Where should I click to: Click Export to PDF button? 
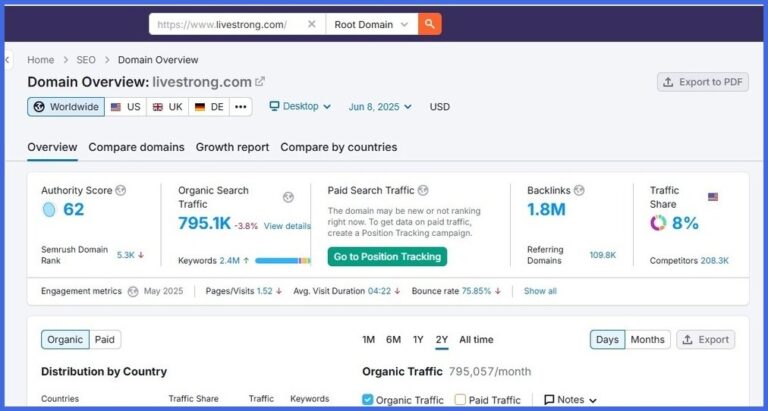[x=703, y=82]
